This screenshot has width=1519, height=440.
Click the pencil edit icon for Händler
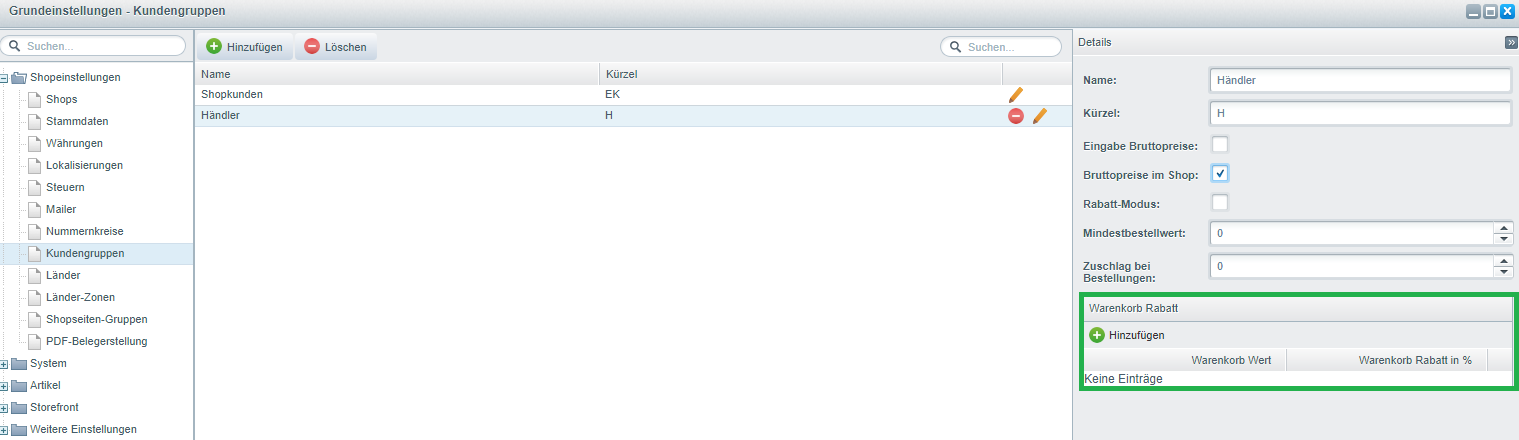click(x=1039, y=116)
